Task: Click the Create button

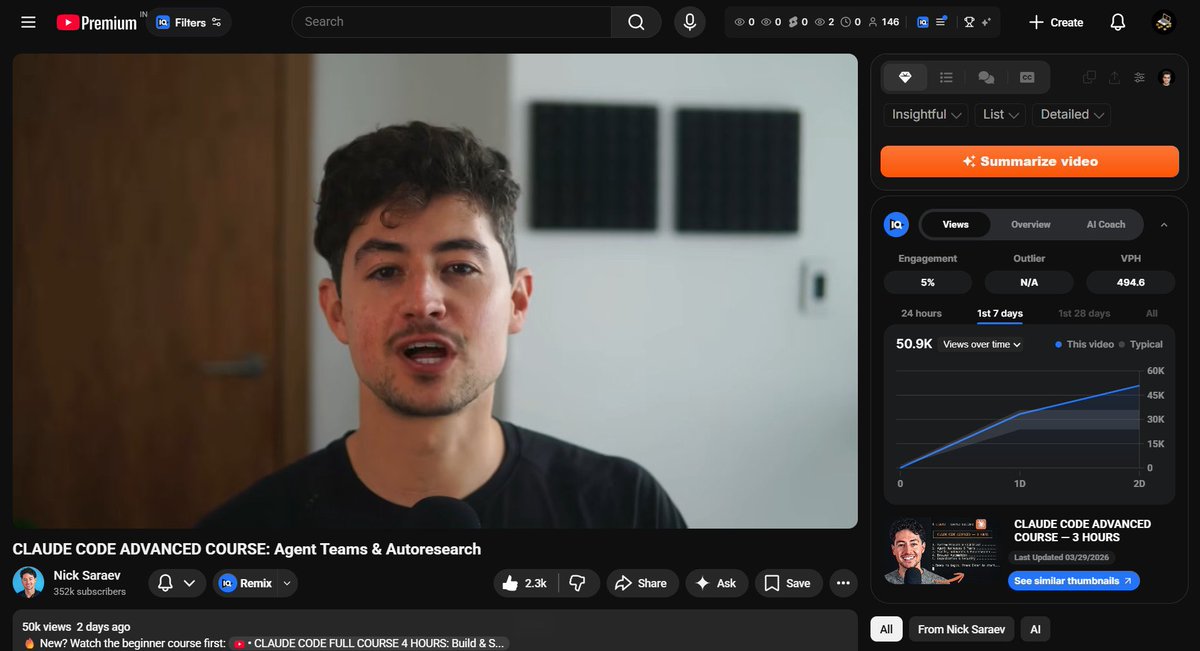Action: point(1056,22)
